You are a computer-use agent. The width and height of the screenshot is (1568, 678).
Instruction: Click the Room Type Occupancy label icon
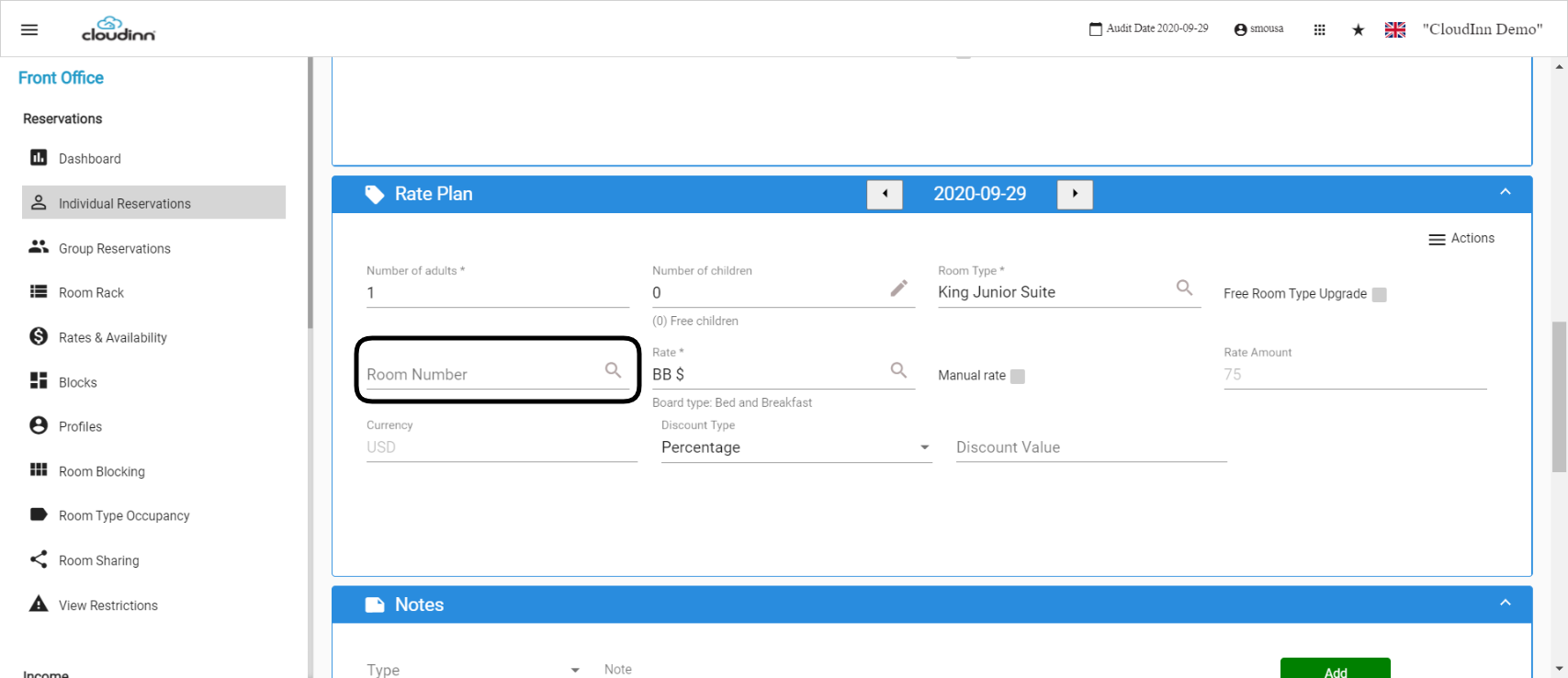pos(39,514)
